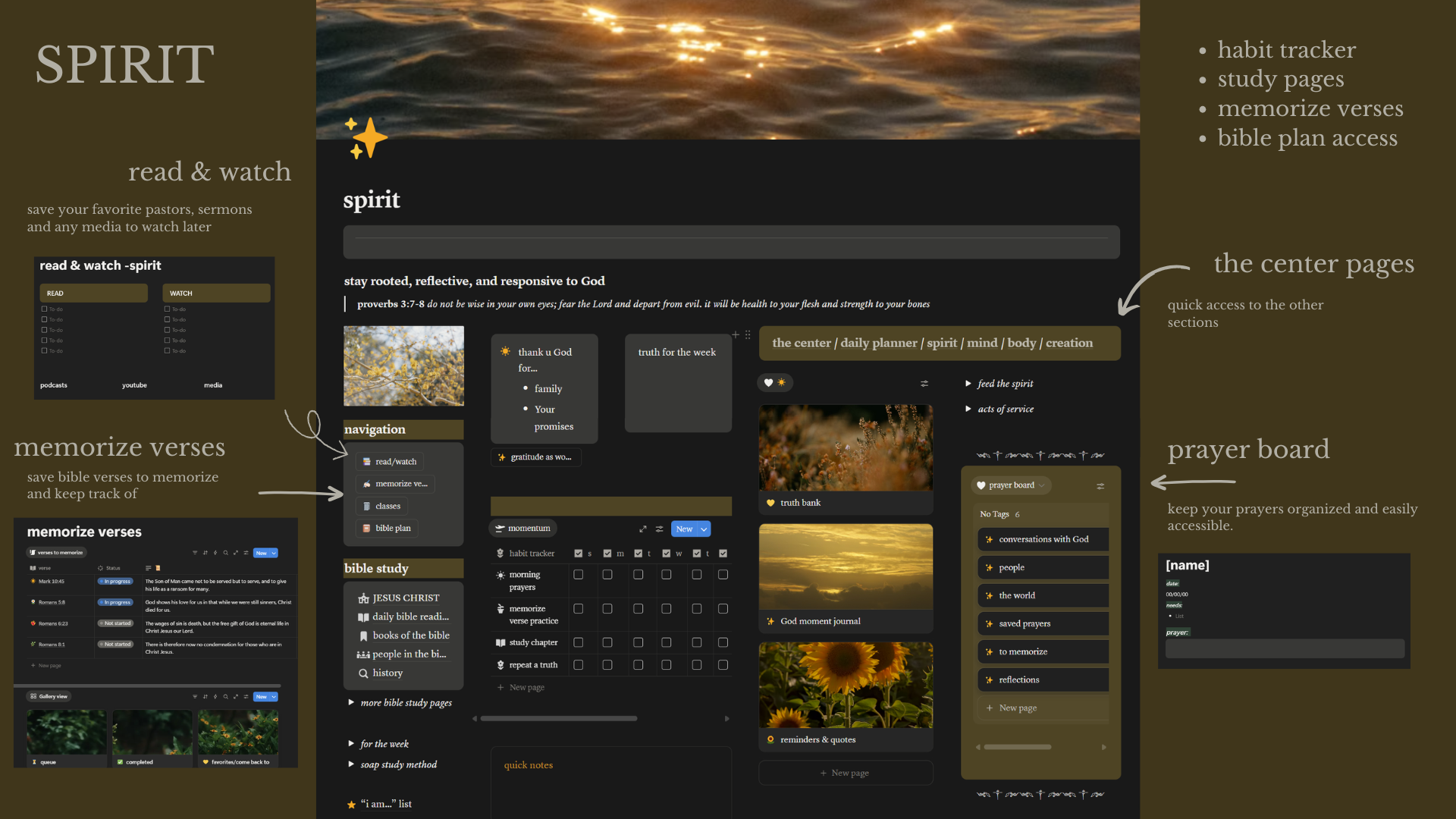Open the JESUS CHRIST bible study page

coord(406,598)
